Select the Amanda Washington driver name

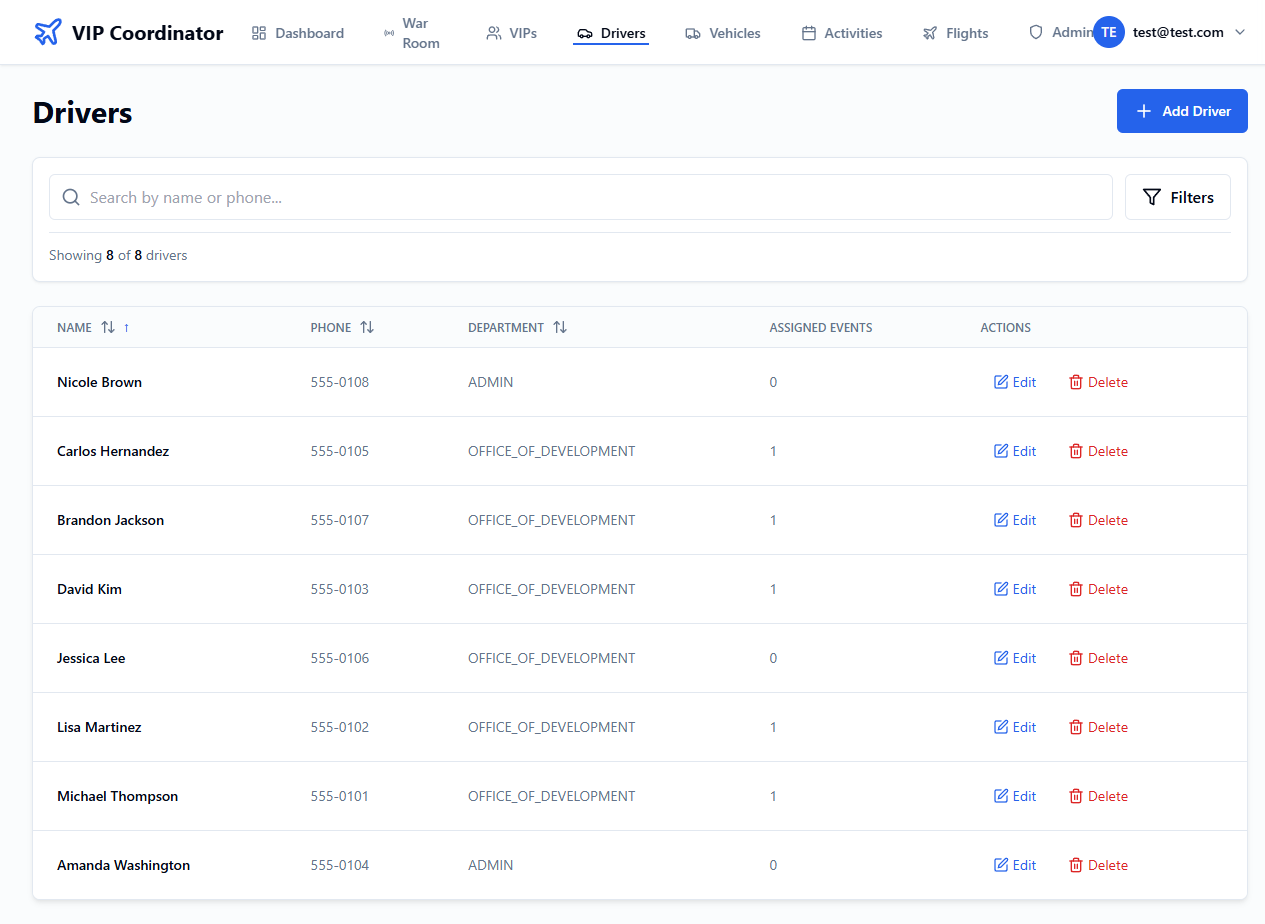tap(123, 865)
